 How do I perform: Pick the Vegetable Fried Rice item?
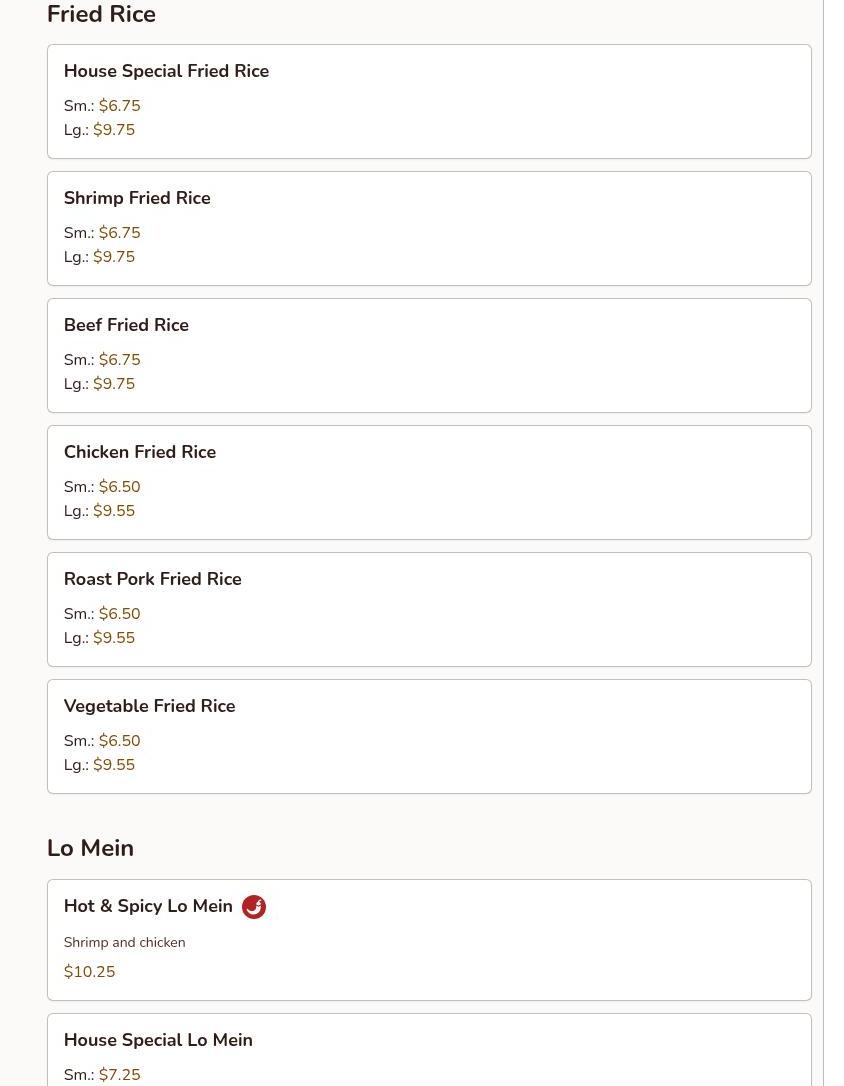tap(149, 706)
